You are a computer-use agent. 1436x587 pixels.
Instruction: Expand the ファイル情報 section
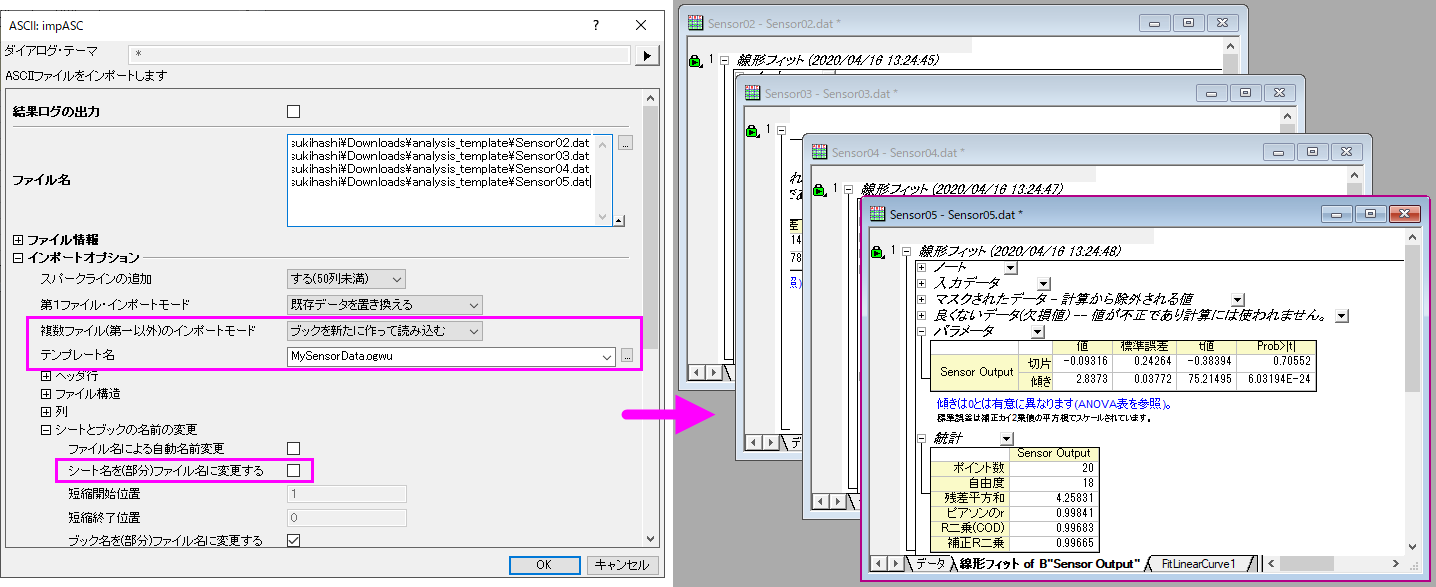[x=18, y=240]
